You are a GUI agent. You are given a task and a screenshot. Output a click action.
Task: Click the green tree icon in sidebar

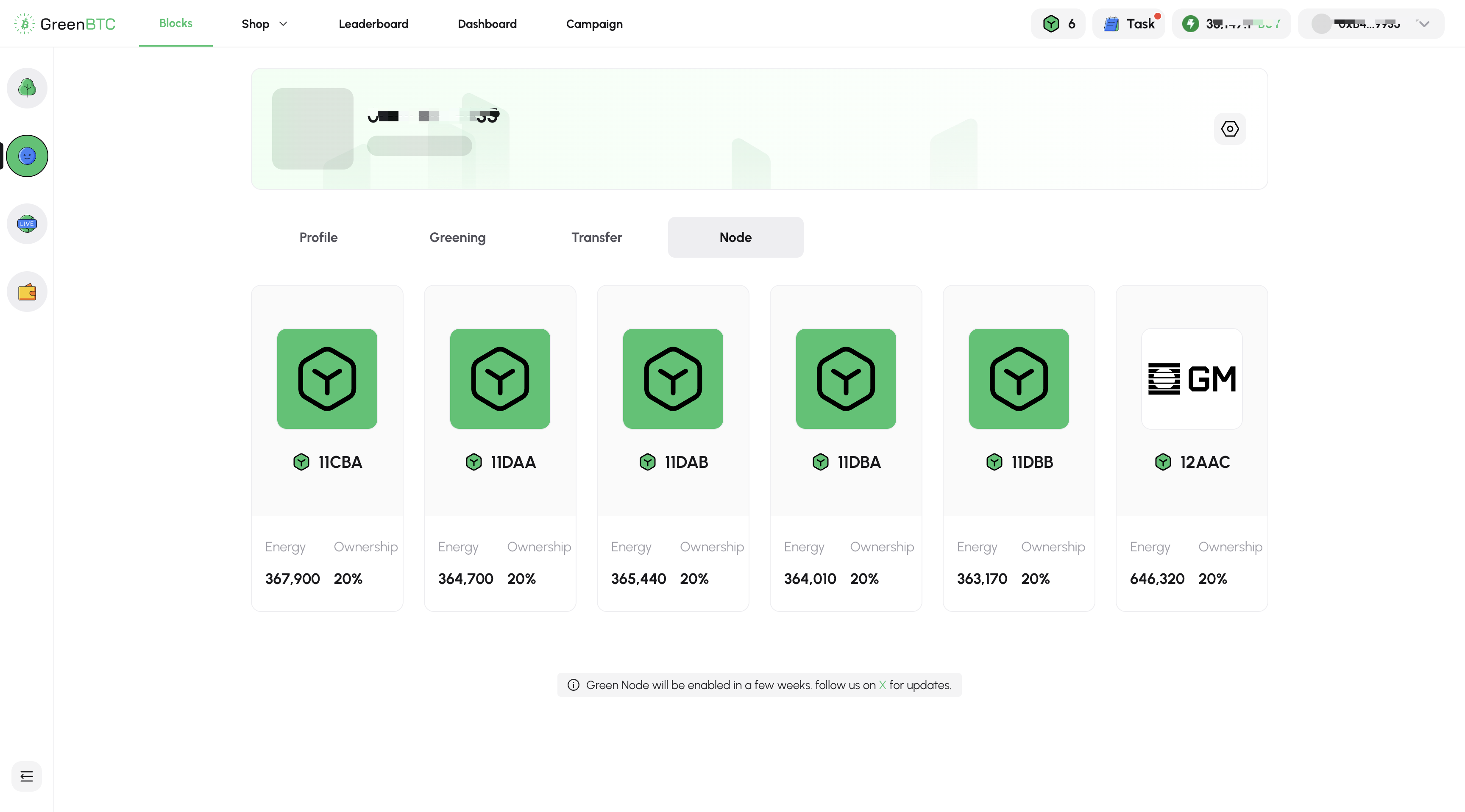(27, 88)
